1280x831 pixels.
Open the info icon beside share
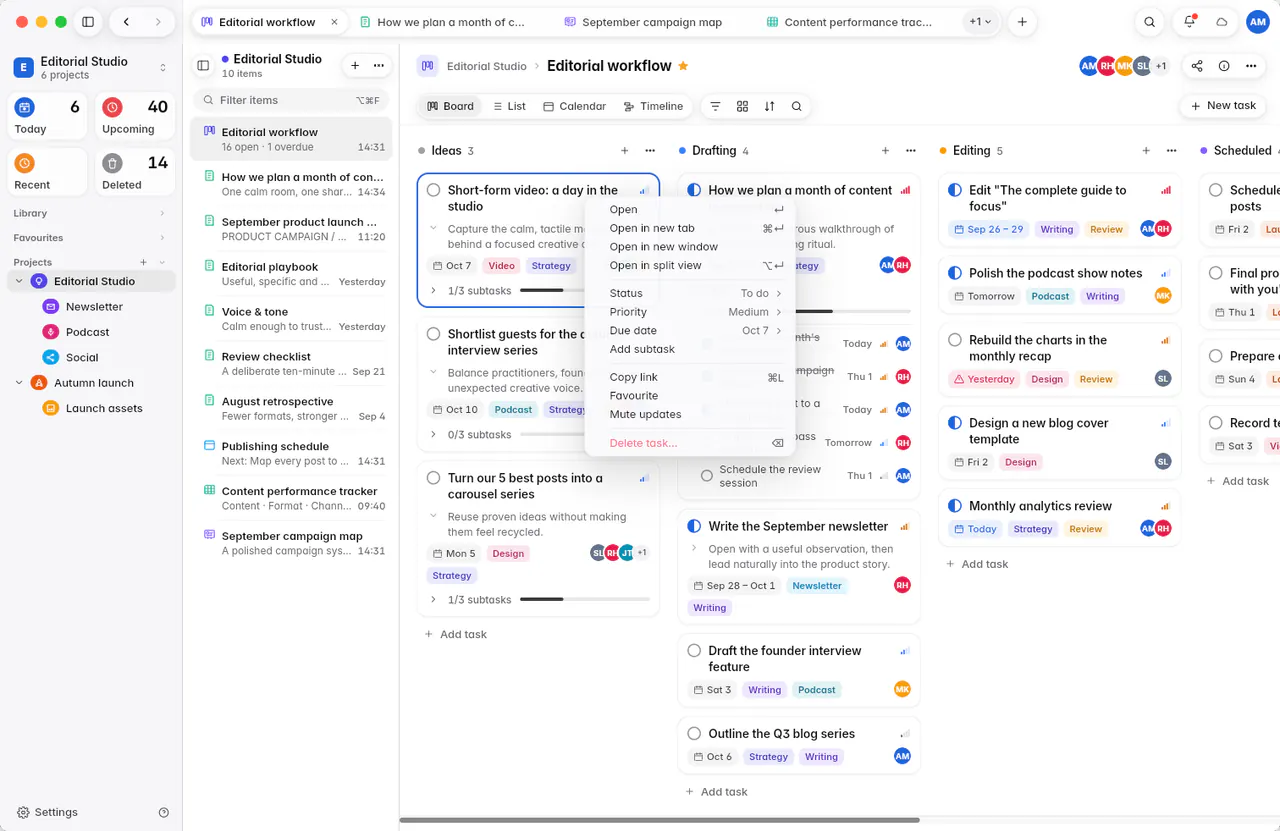pos(1224,66)
